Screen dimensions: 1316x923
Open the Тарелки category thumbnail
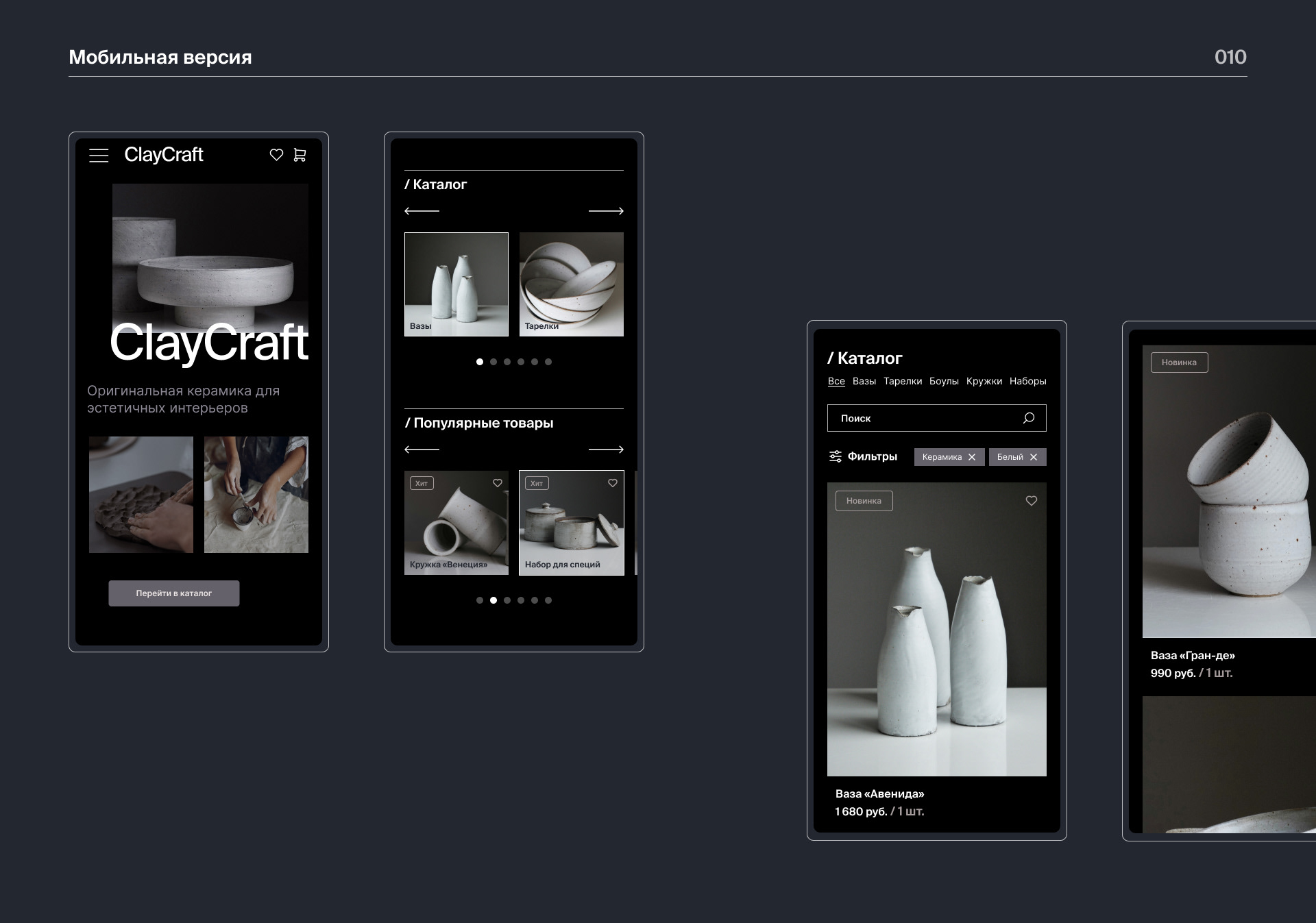coord(571,284)
